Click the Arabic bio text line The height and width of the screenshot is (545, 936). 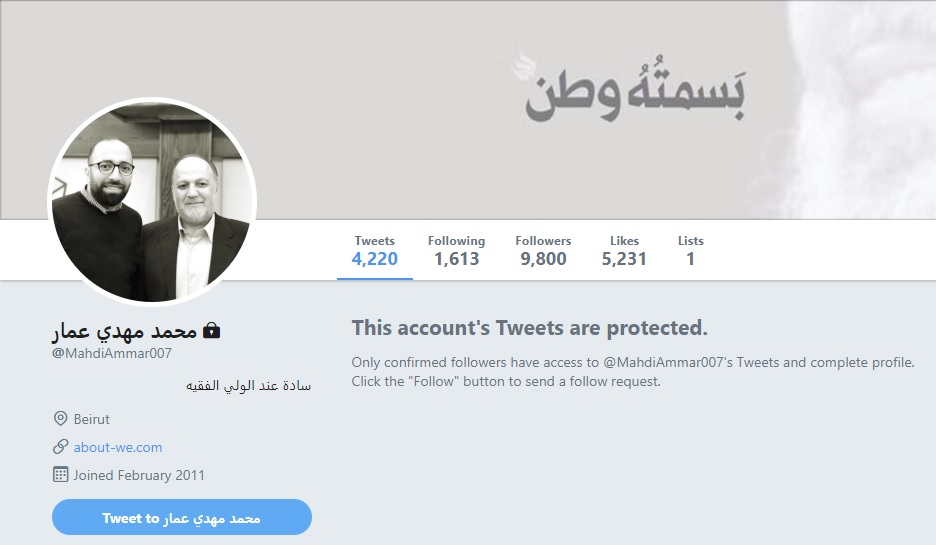248,386
